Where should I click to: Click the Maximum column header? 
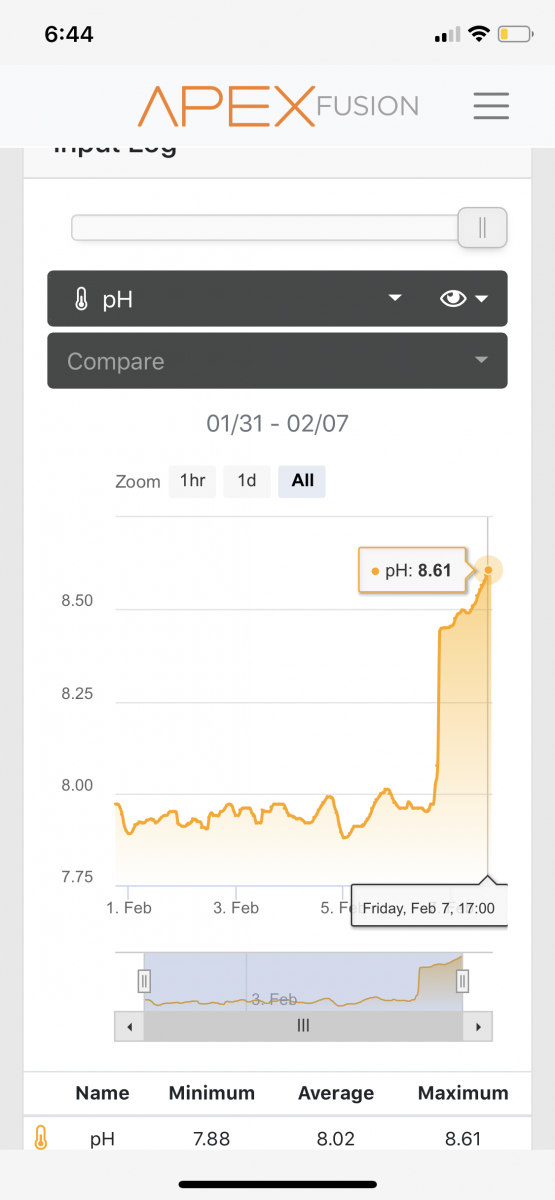463,1093
